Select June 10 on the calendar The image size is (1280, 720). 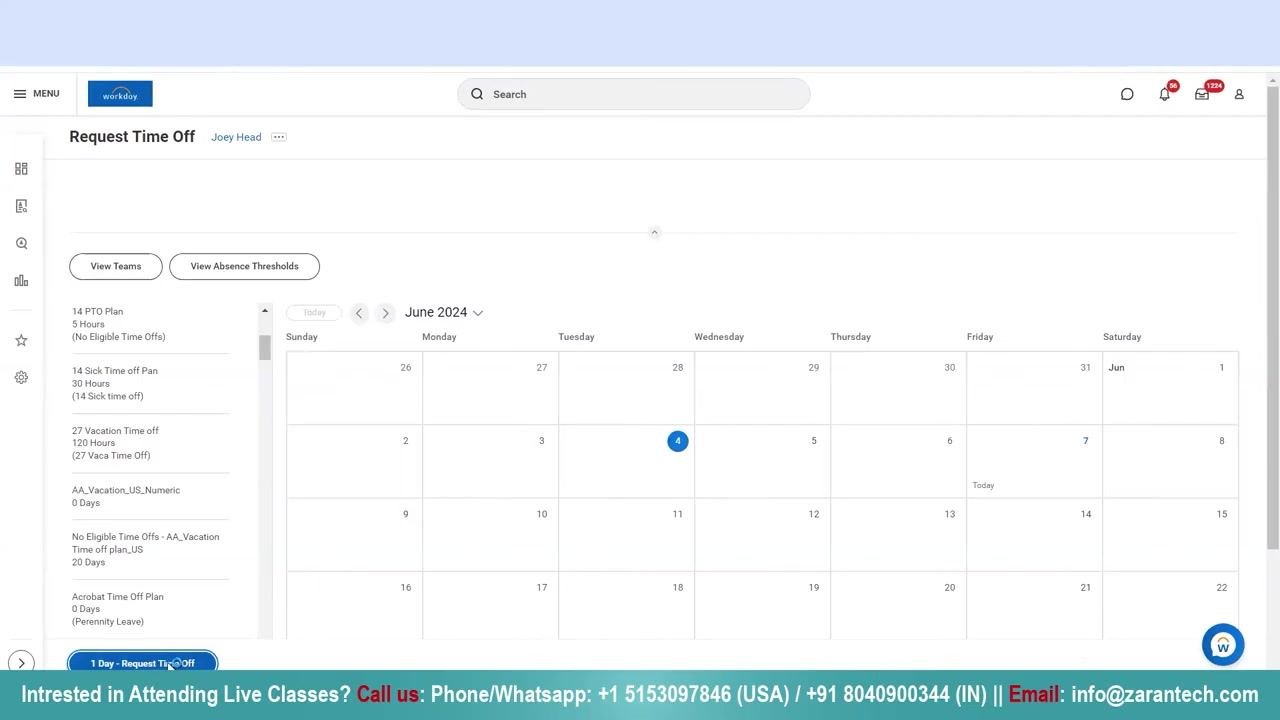pos(491,535)
